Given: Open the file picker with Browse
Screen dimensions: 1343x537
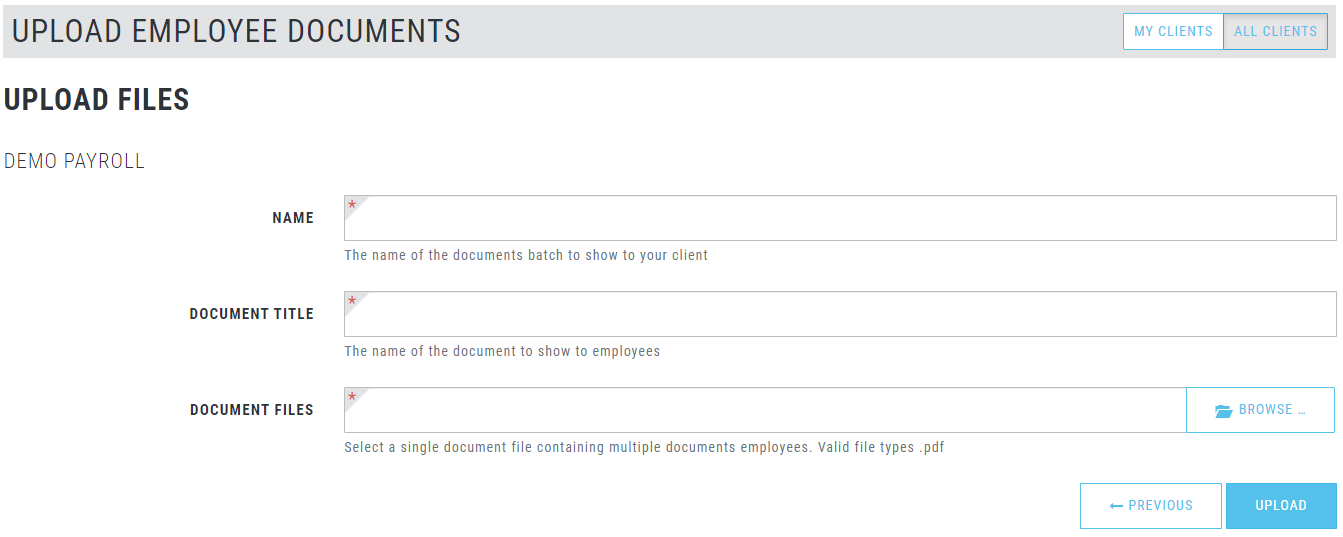Looking at the screenshot, I should point(1260,410).
